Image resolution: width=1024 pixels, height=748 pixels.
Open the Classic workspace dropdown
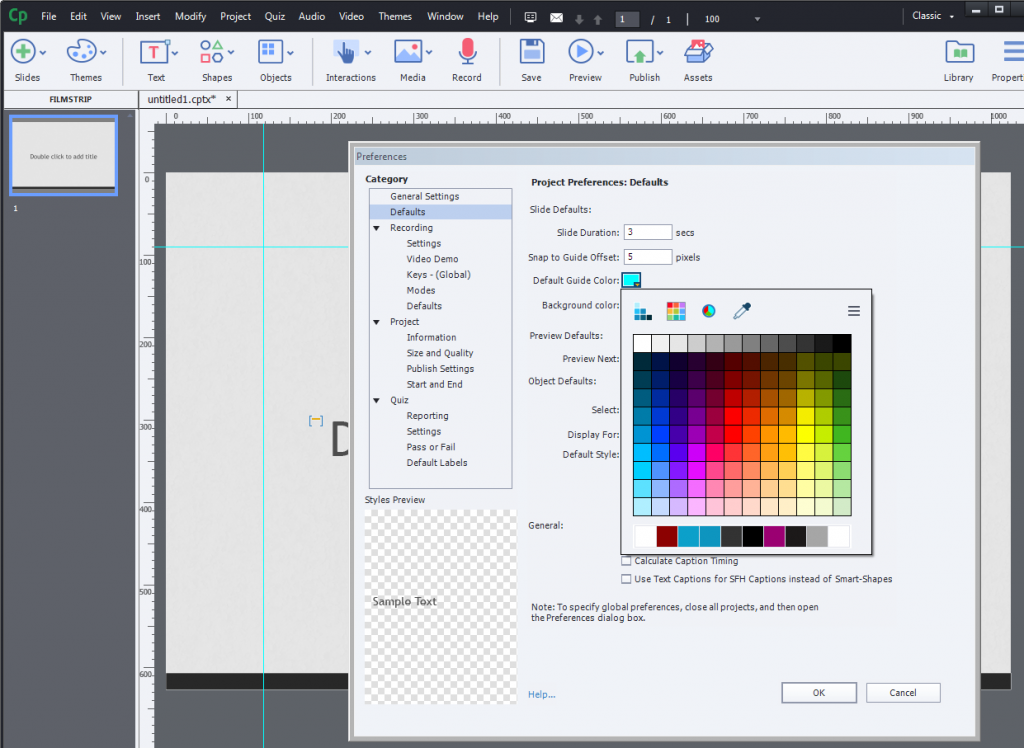tap(933, 16)
